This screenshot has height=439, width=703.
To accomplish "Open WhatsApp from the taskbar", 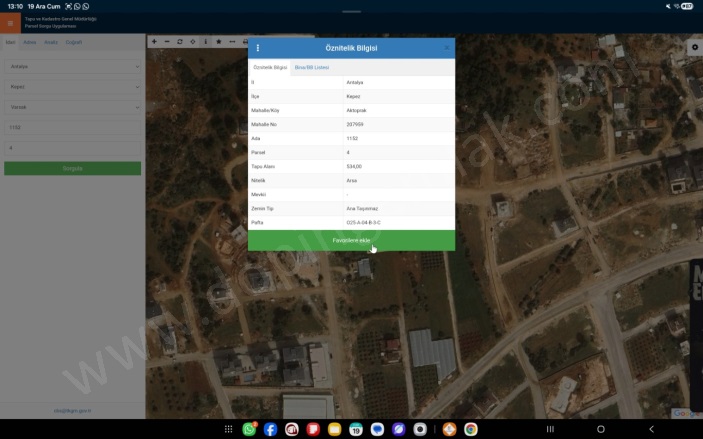I will pos(249,429).
